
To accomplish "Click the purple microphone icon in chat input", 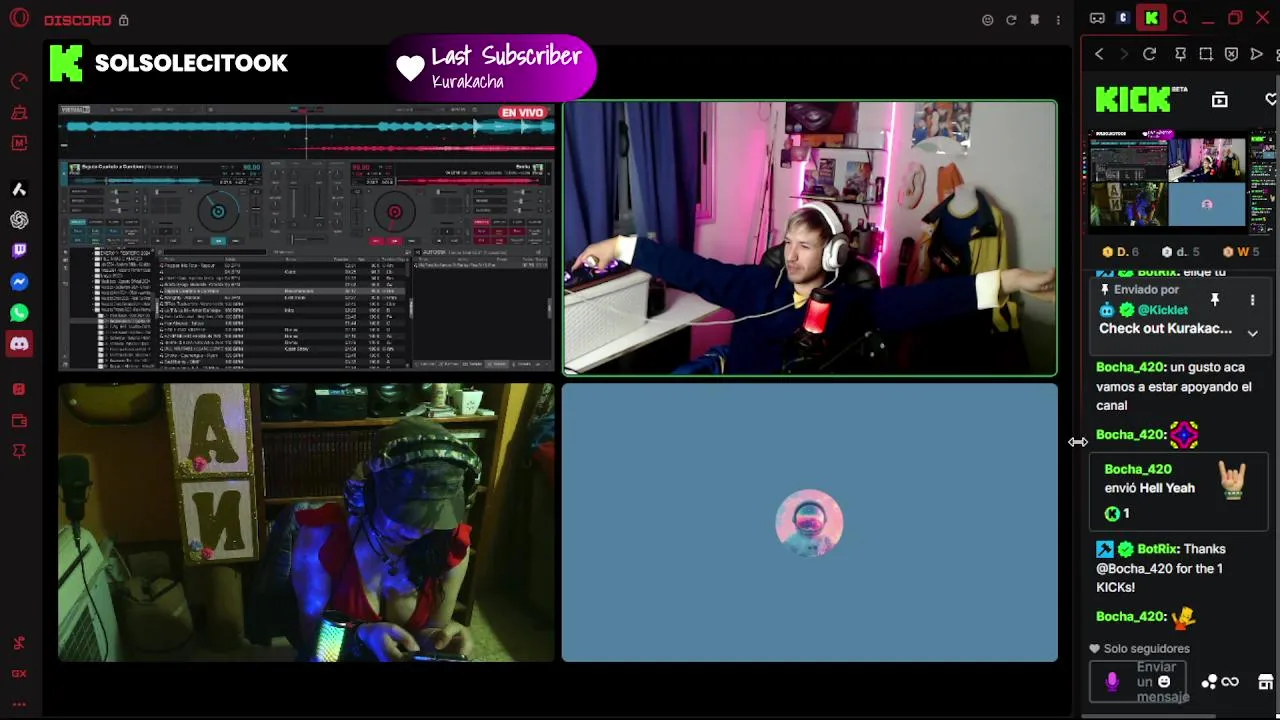I will point(1112,682).
